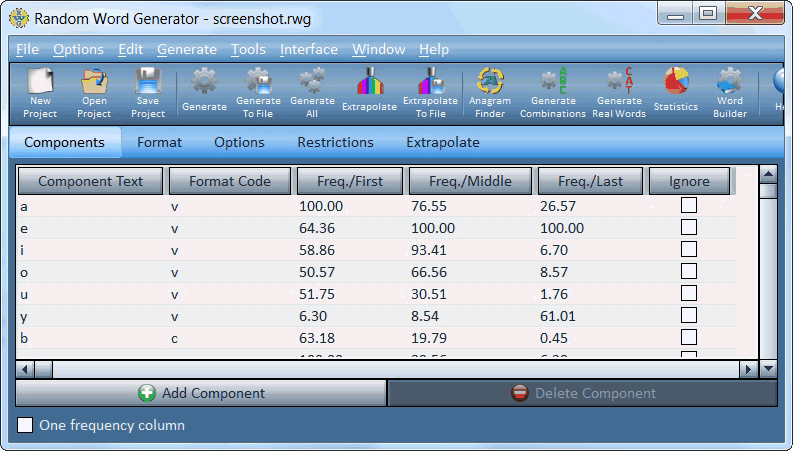This screenshot has width=793, height=451.
Task: Maximize the Random Word Generator window
Action: tap(708, 13)
